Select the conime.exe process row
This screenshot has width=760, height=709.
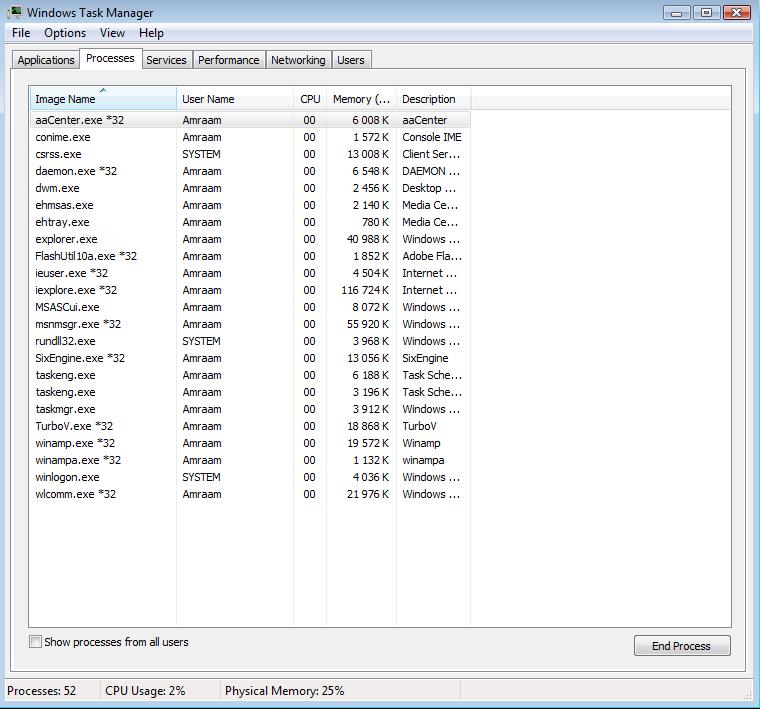tap(250, 137)
